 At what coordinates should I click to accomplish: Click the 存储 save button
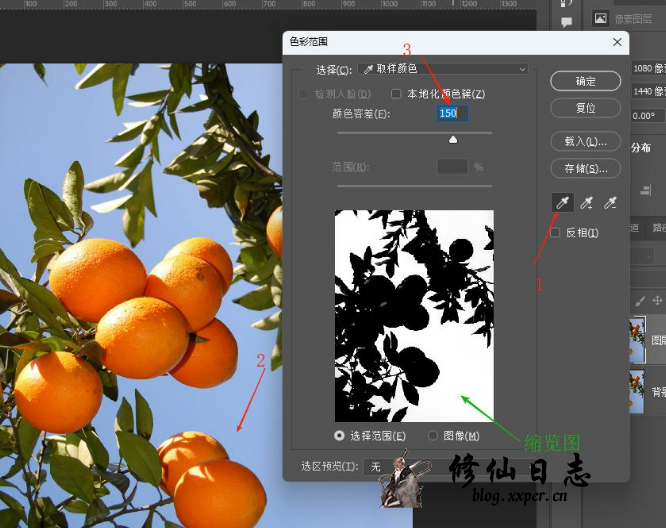(x=585, y=169)
